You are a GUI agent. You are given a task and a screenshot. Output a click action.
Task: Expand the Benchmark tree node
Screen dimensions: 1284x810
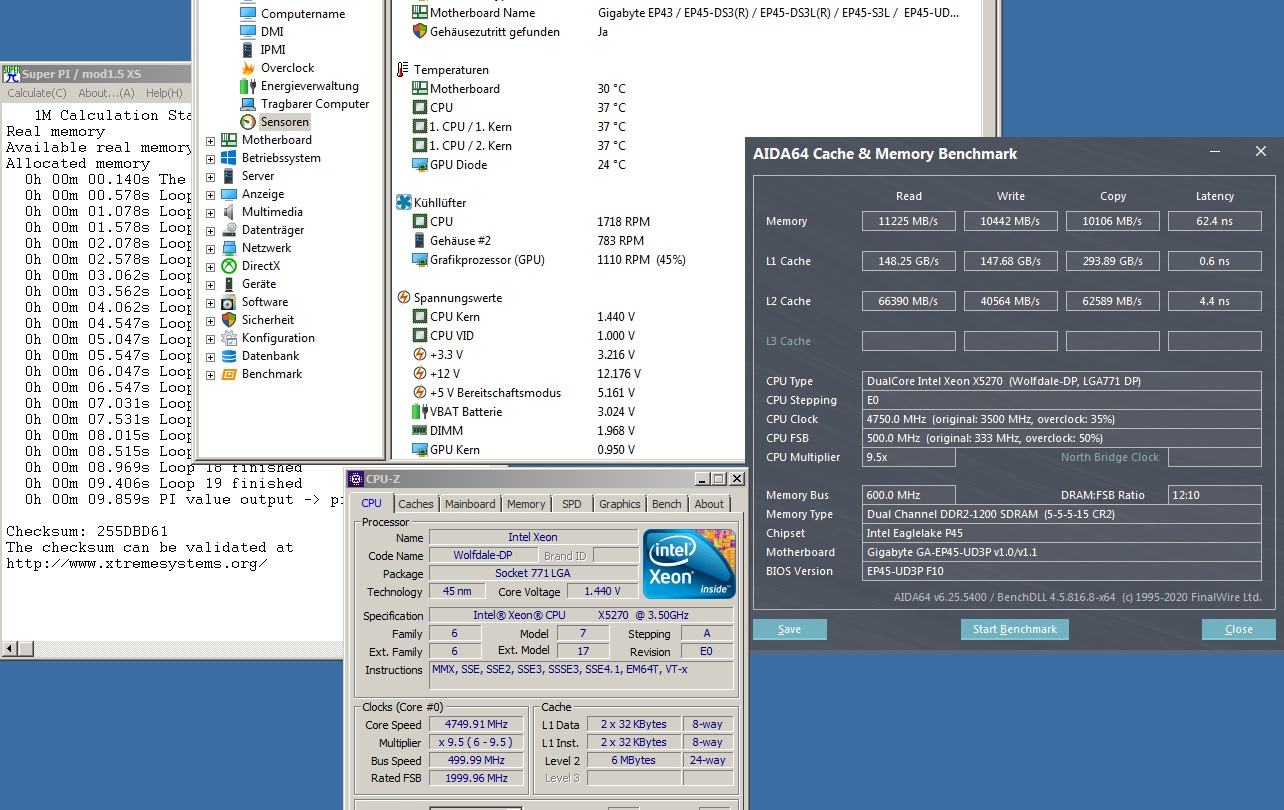(210, 374)
